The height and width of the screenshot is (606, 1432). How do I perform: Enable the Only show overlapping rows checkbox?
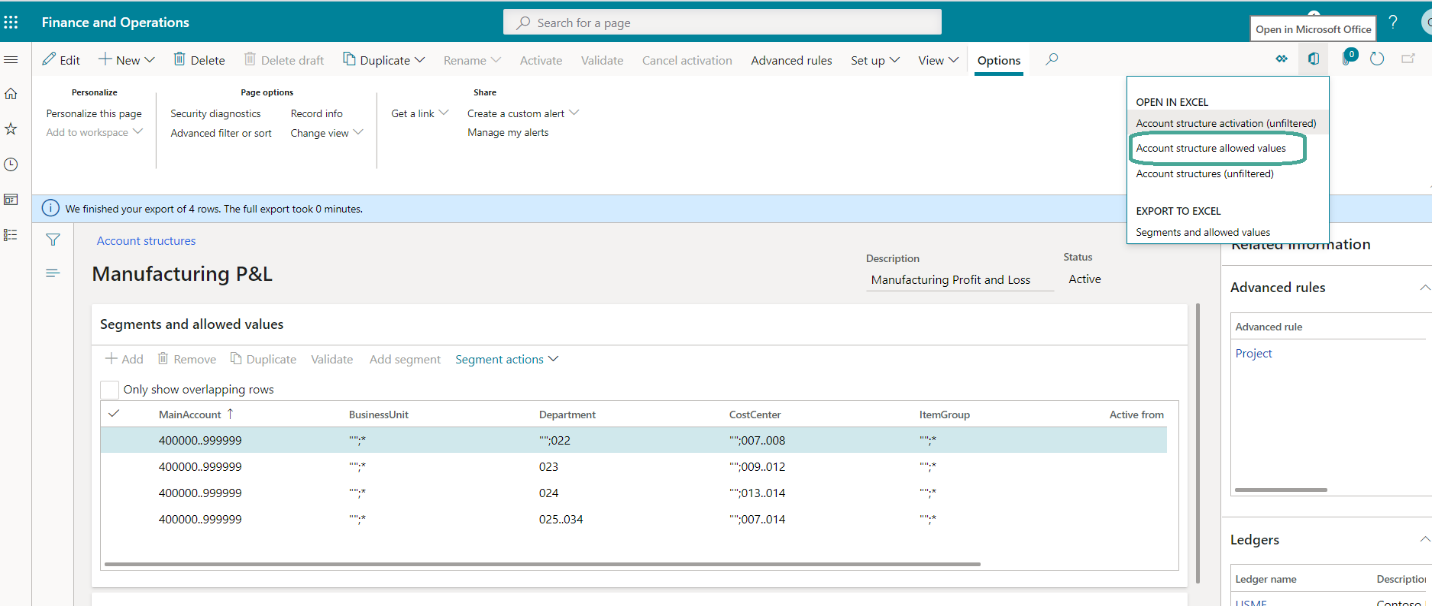(110, 389)
